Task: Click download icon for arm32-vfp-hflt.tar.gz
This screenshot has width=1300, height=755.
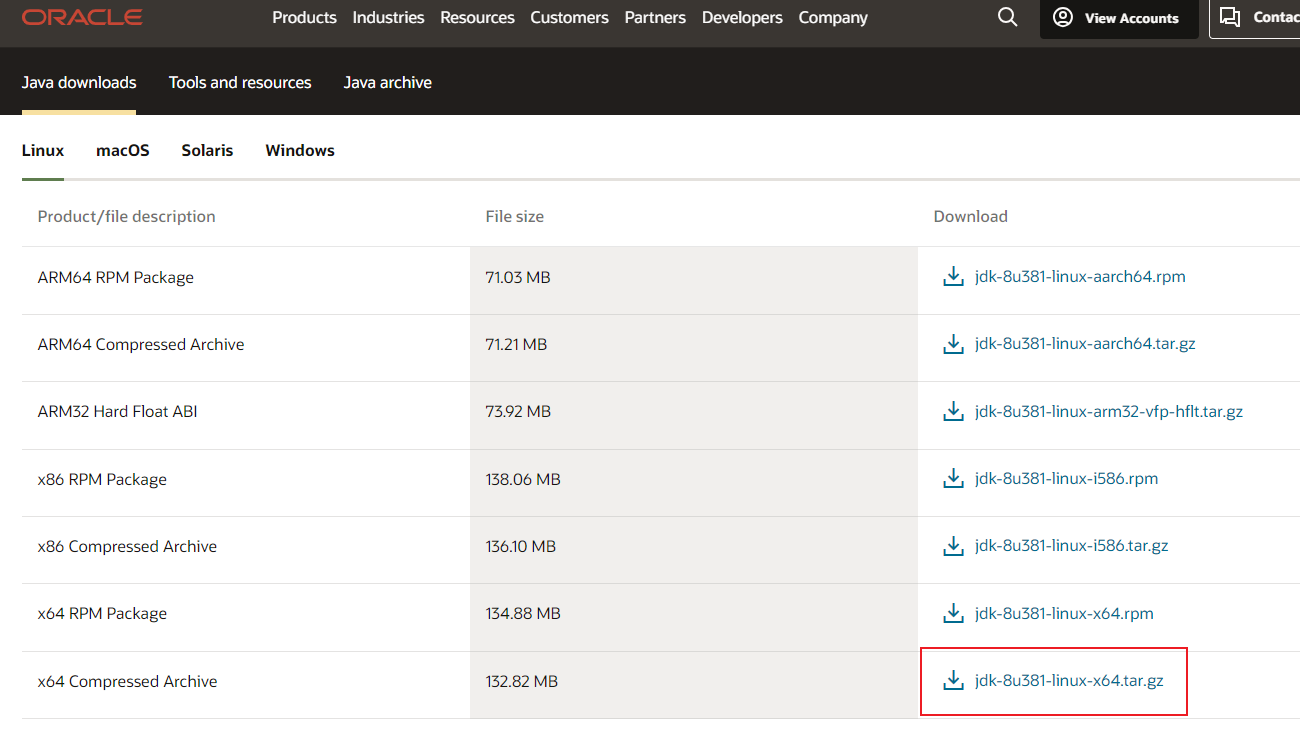Action: point(954,411)
